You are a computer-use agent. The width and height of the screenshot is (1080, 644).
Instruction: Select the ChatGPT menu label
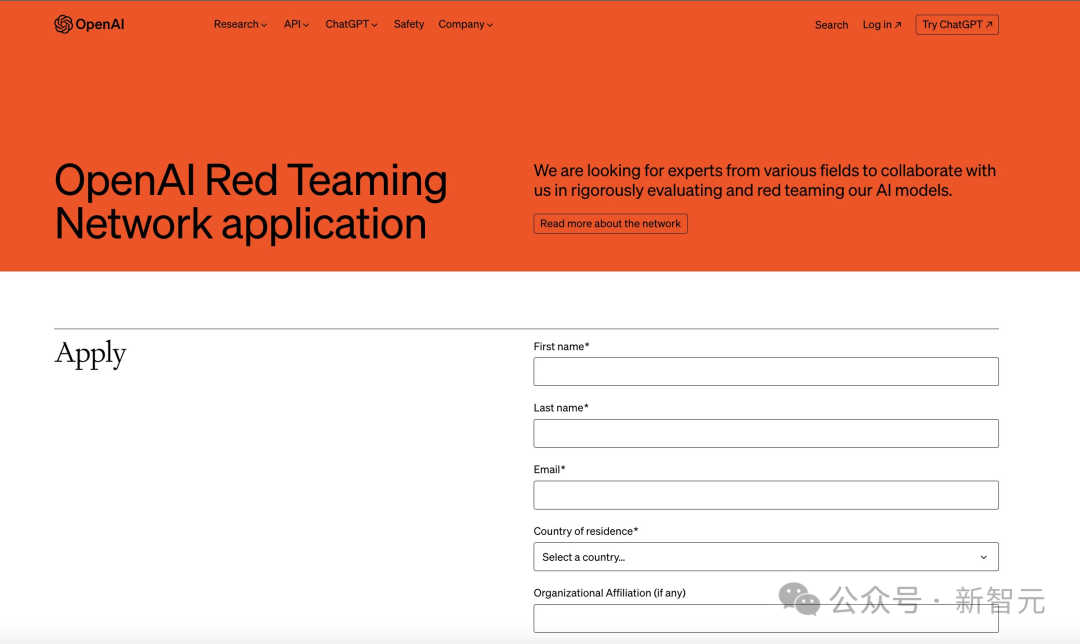pyautogui.click(x=346, y=24)
